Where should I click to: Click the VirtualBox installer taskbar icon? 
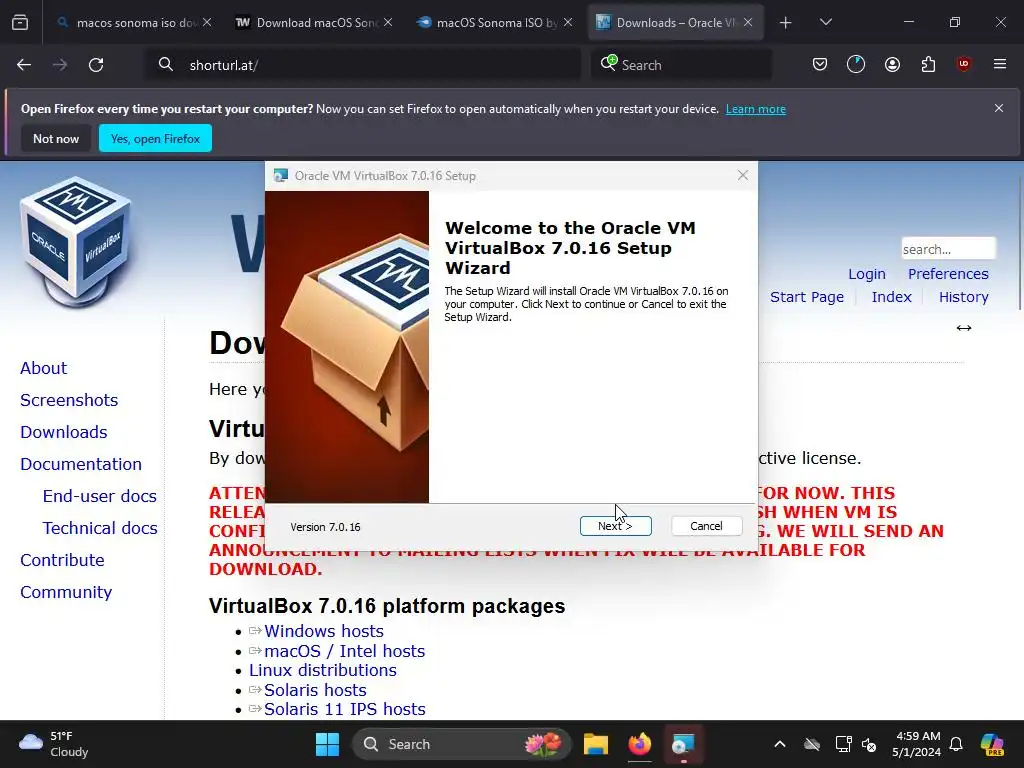point(683,744)
